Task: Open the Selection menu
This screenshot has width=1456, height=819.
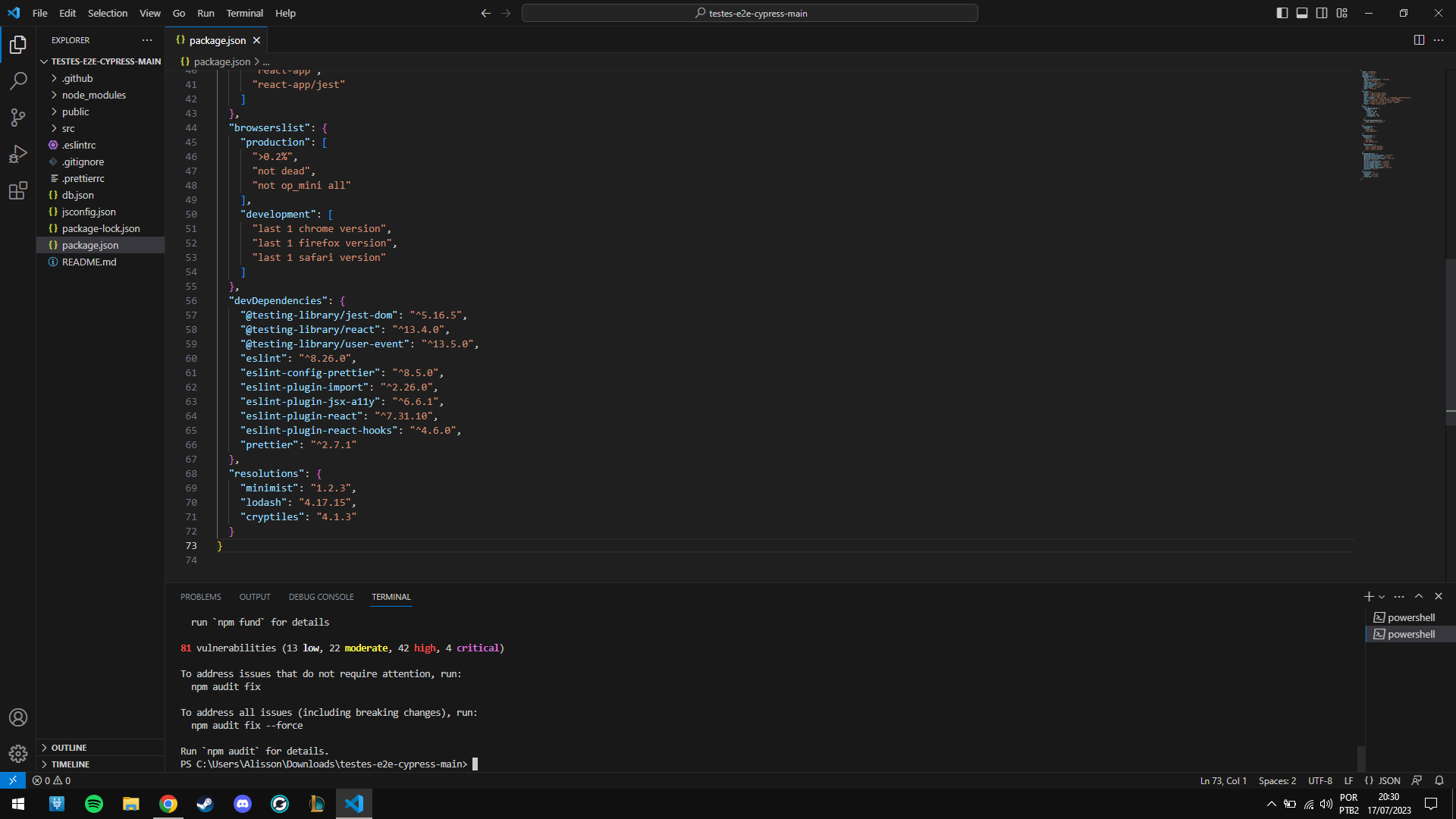Action: point(108,13)
